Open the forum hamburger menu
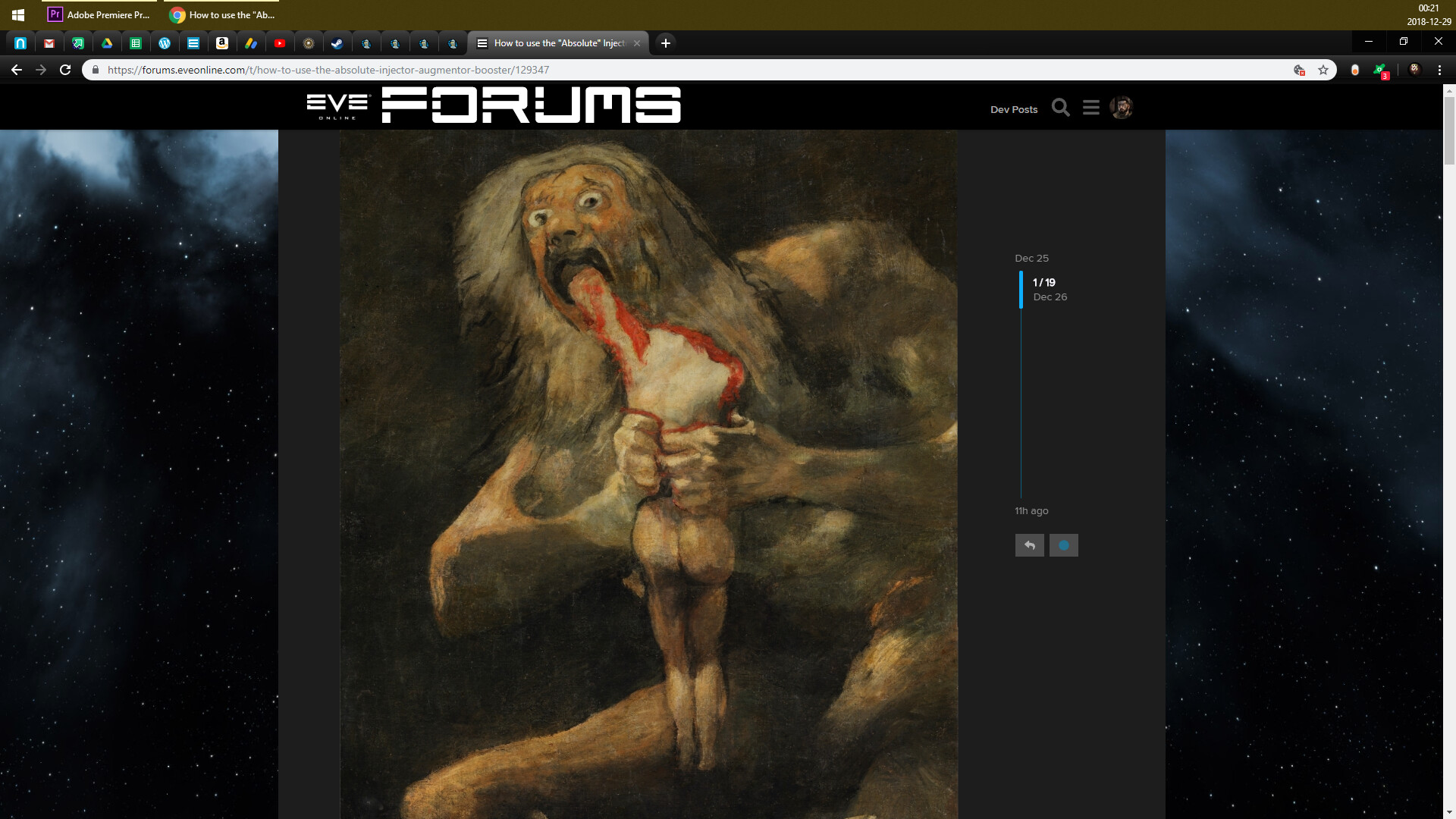Image resolution: width=1456 pixels, height=819 pixels. point(1091,108)
